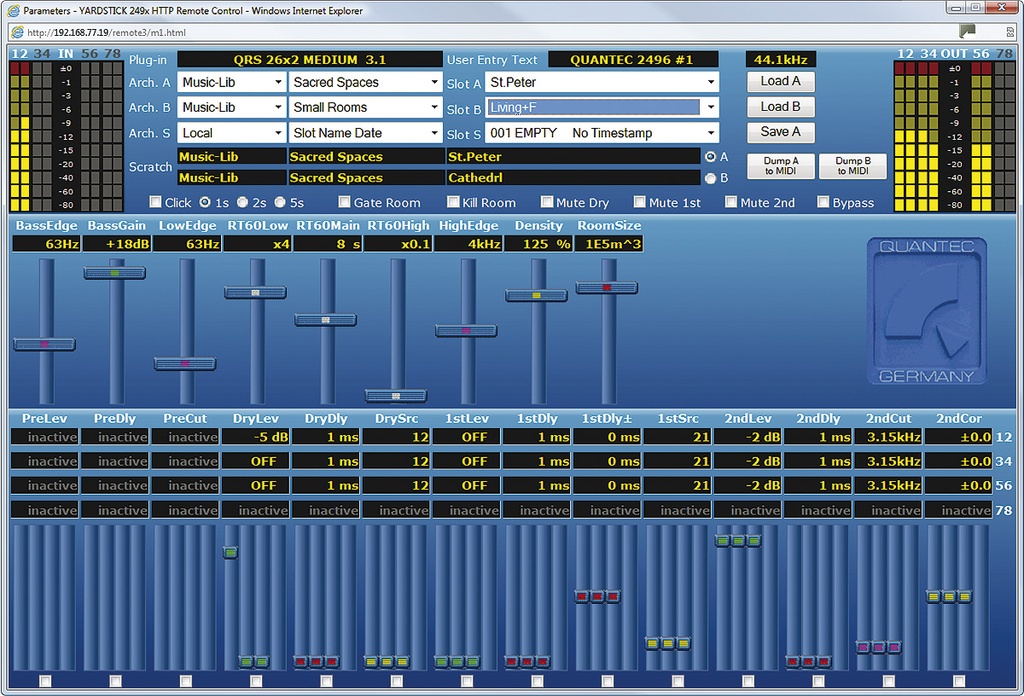Select the 2s click interval radio button

242,202
